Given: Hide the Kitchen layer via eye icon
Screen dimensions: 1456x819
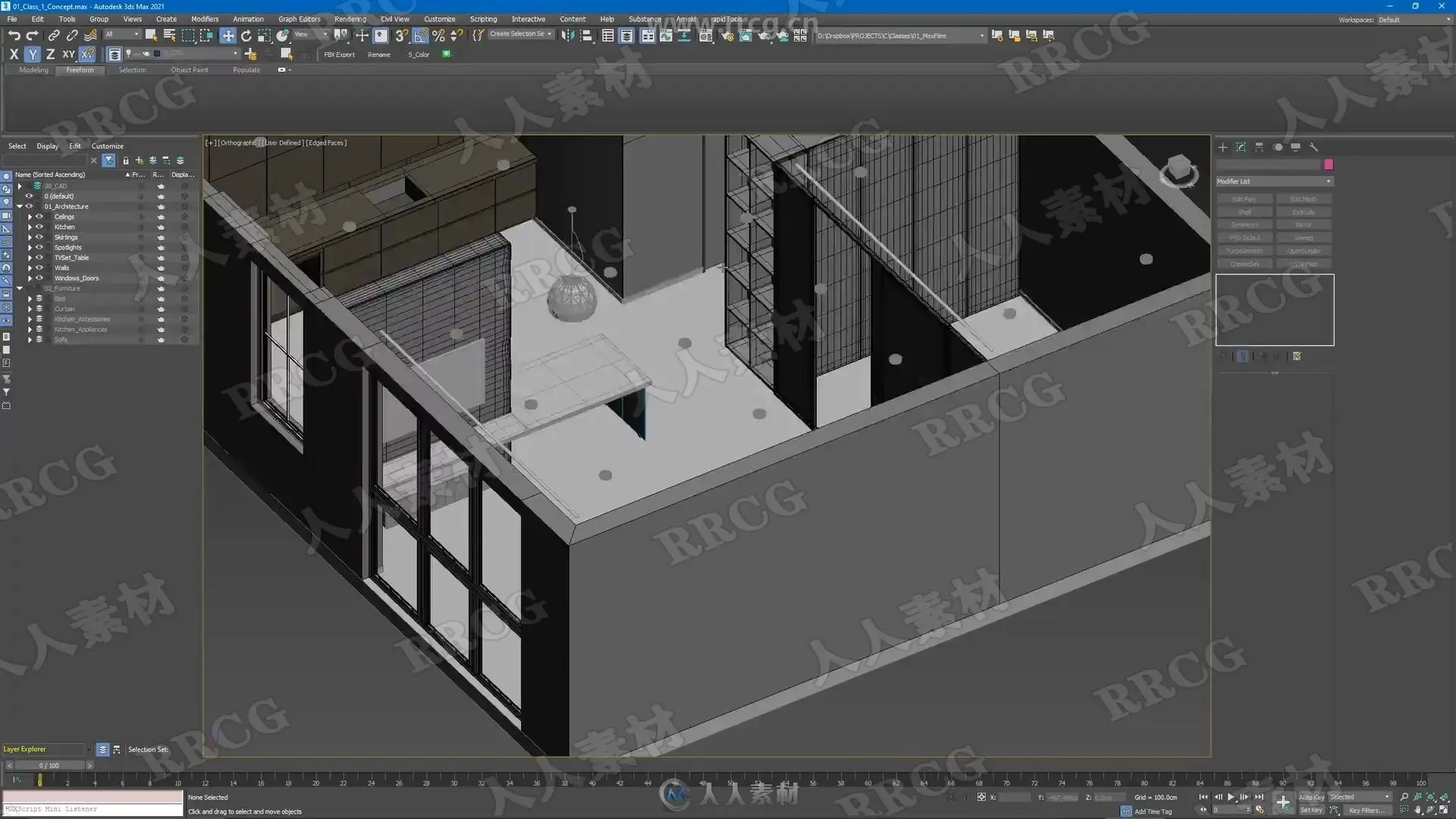Looking at the screenshot, I should coord(39,227).
